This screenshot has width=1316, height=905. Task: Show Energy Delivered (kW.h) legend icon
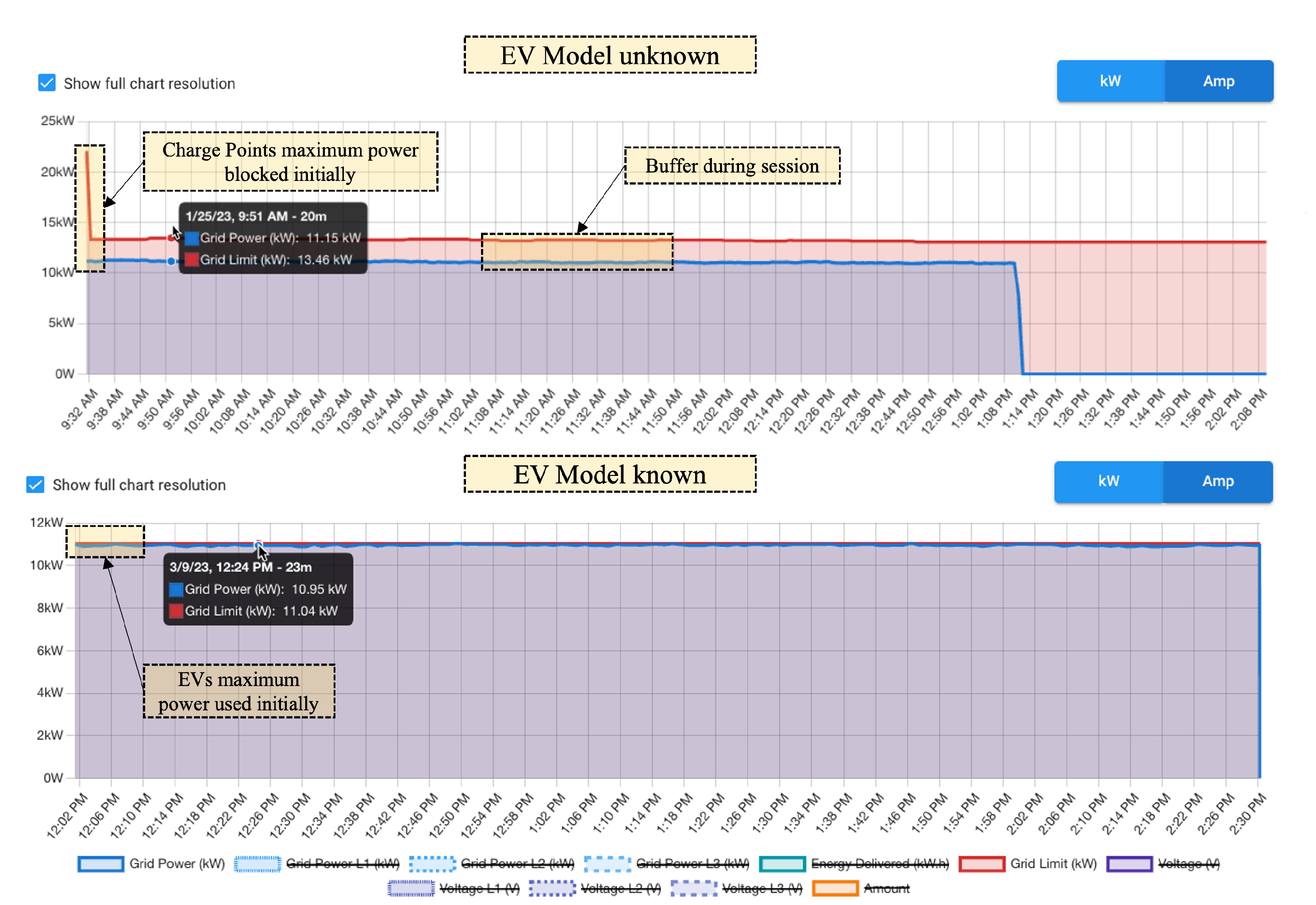(x=783, y=865)
